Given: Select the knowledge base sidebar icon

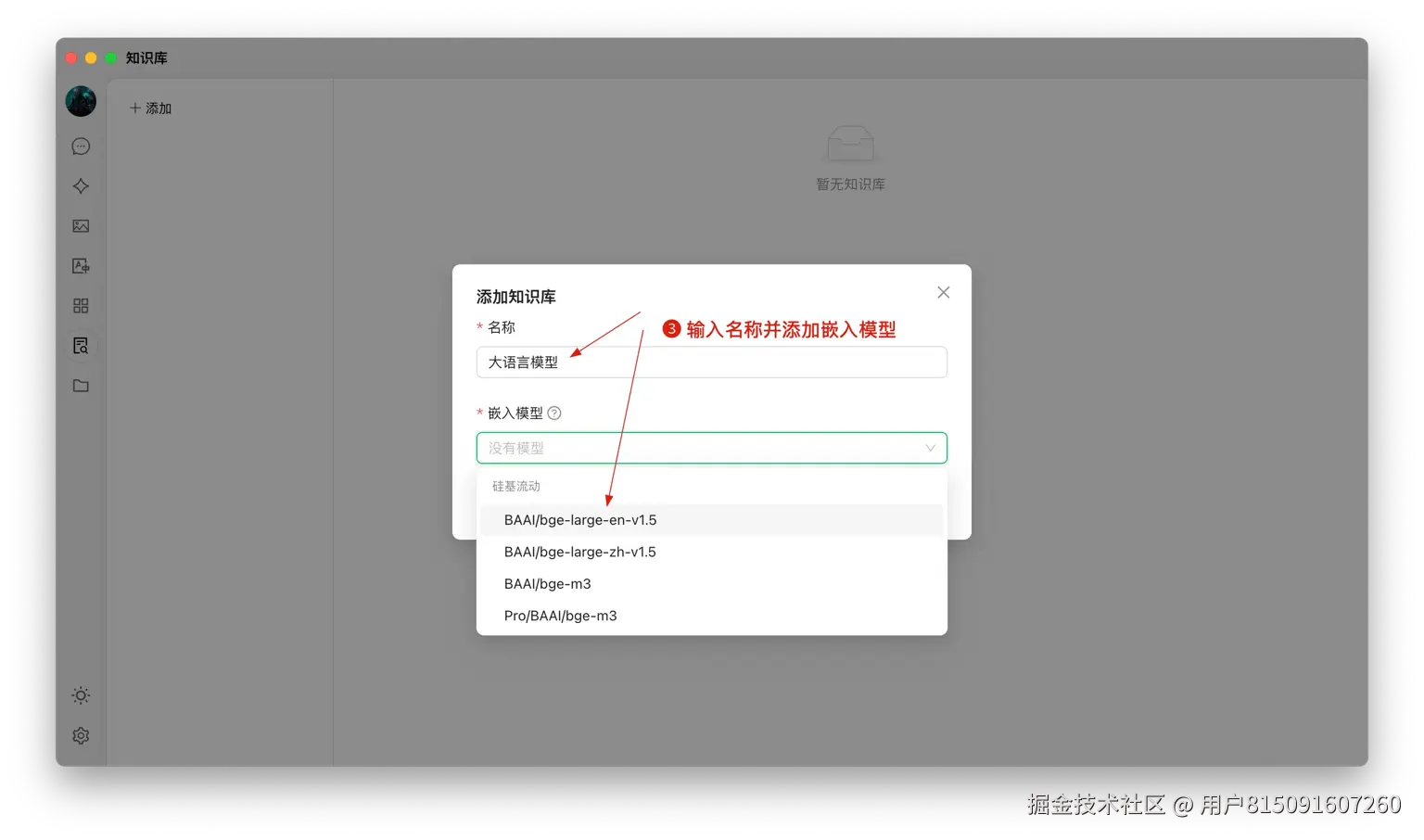Looking at the screenshot, I should [80, 345].
